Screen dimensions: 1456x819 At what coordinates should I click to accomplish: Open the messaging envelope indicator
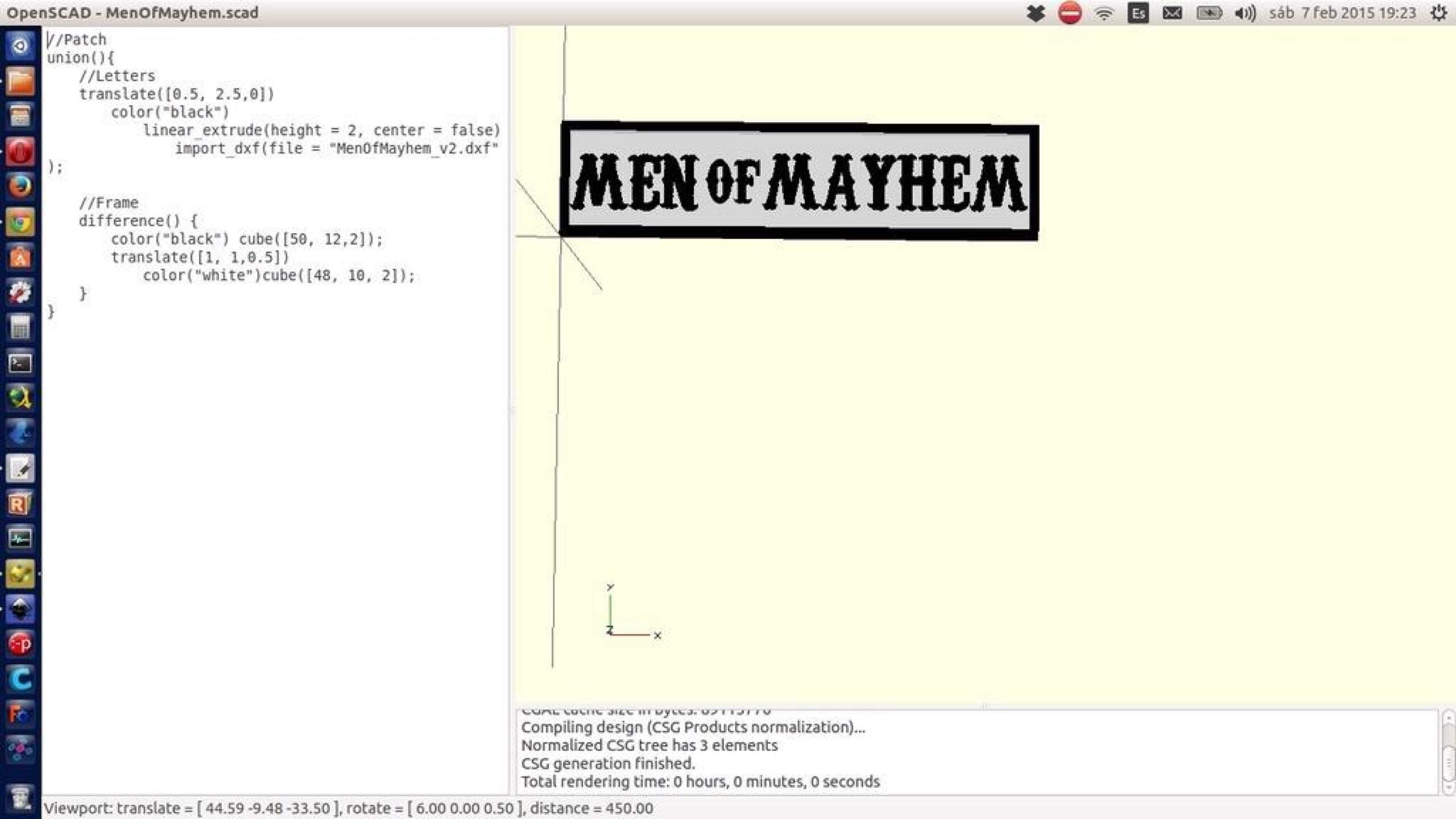click(1172, 13)
